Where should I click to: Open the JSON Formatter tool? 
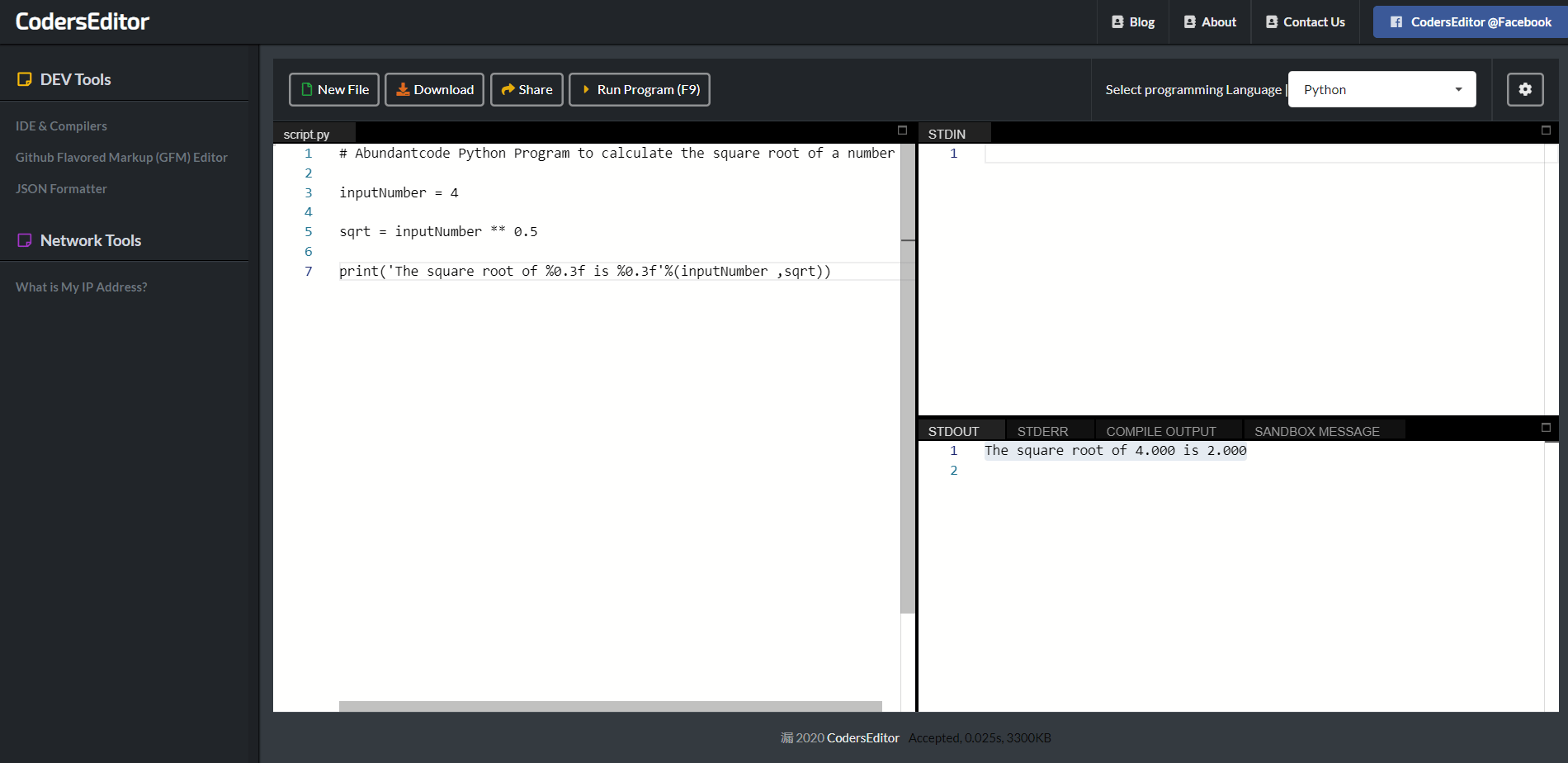[61, 189]
